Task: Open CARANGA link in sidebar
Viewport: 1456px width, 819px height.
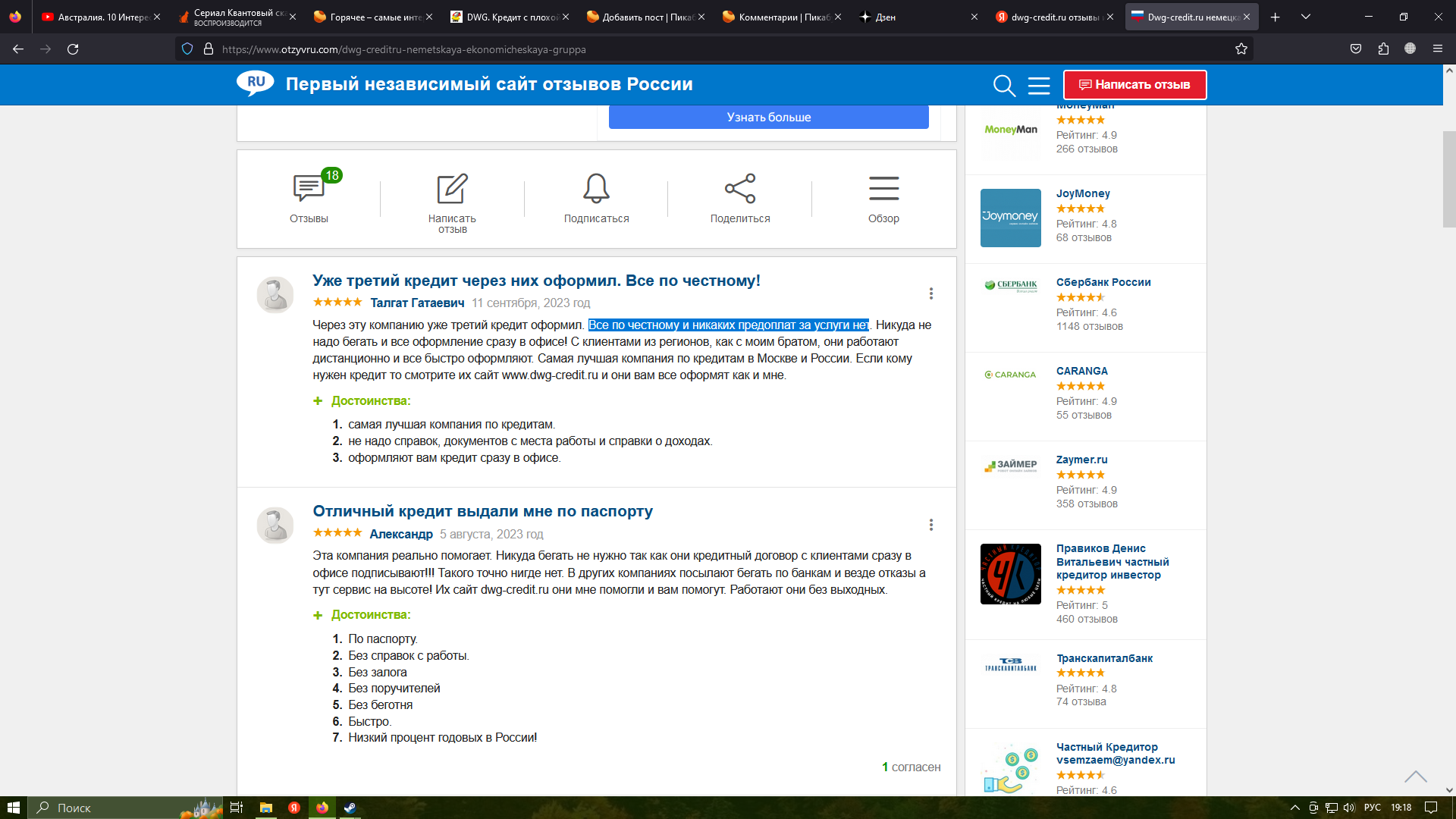Action: pos(1082,371)
